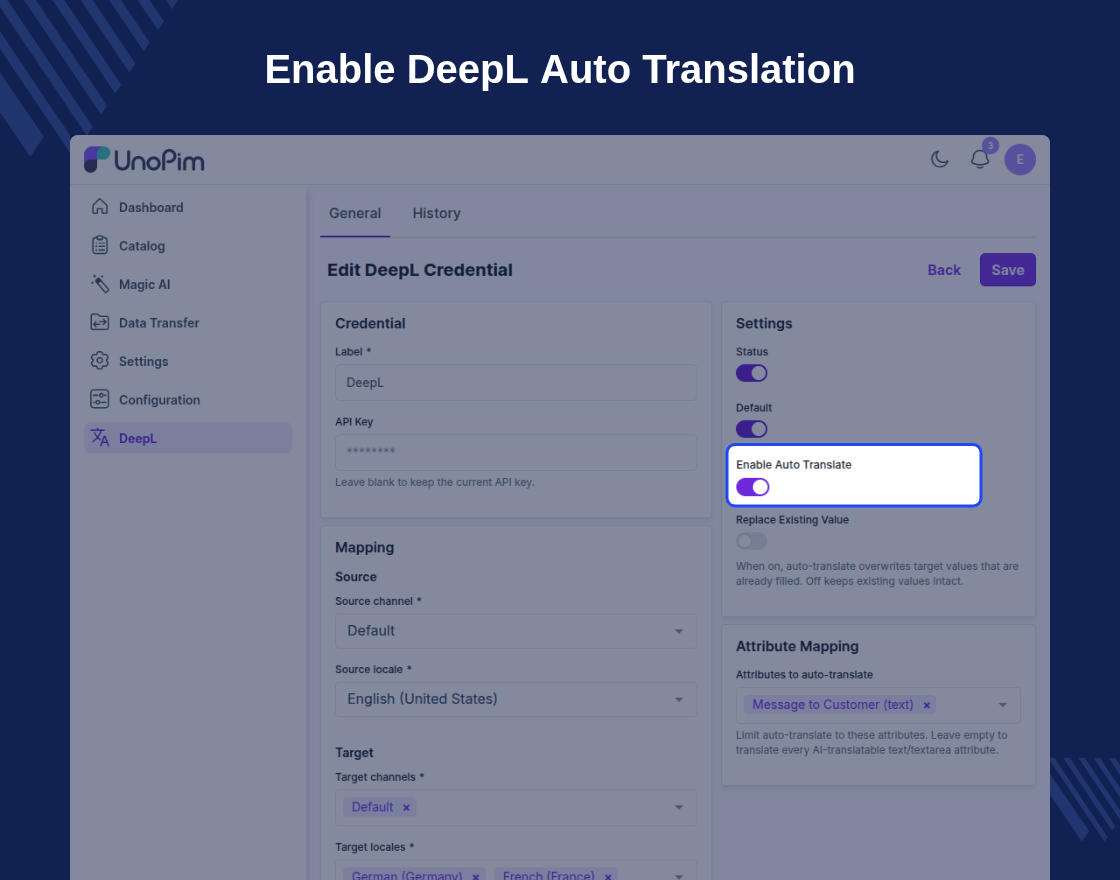Click the 'Mapping' section heading

point(364,548)
